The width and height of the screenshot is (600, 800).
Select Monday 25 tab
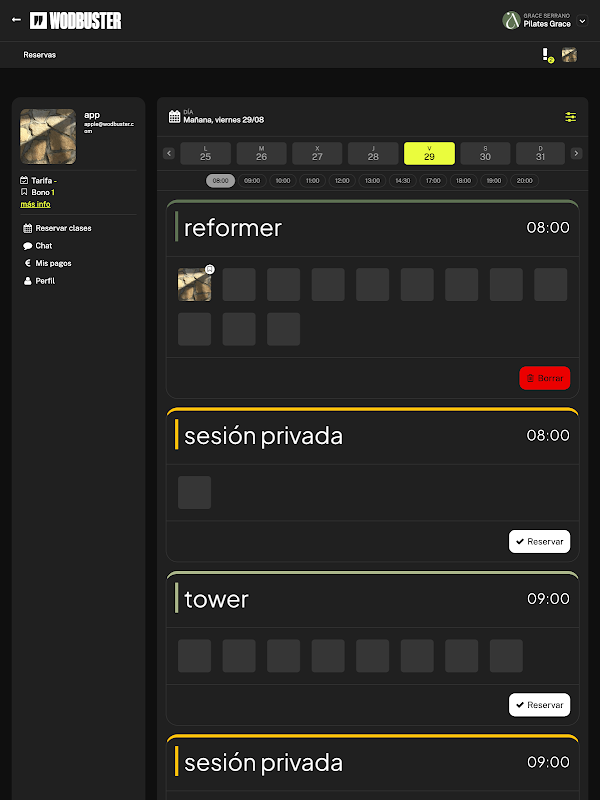pos(205,153)
